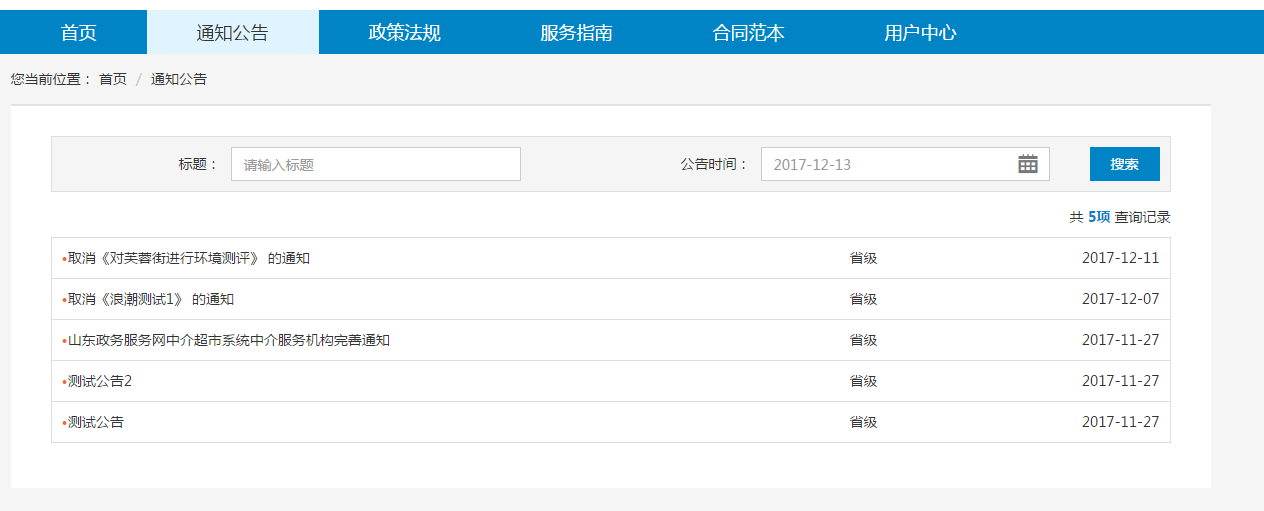Open notice 取消《浪潮测试1》的通知
The height and width of the screenshot is (511, 1264).
pos(150,299)
